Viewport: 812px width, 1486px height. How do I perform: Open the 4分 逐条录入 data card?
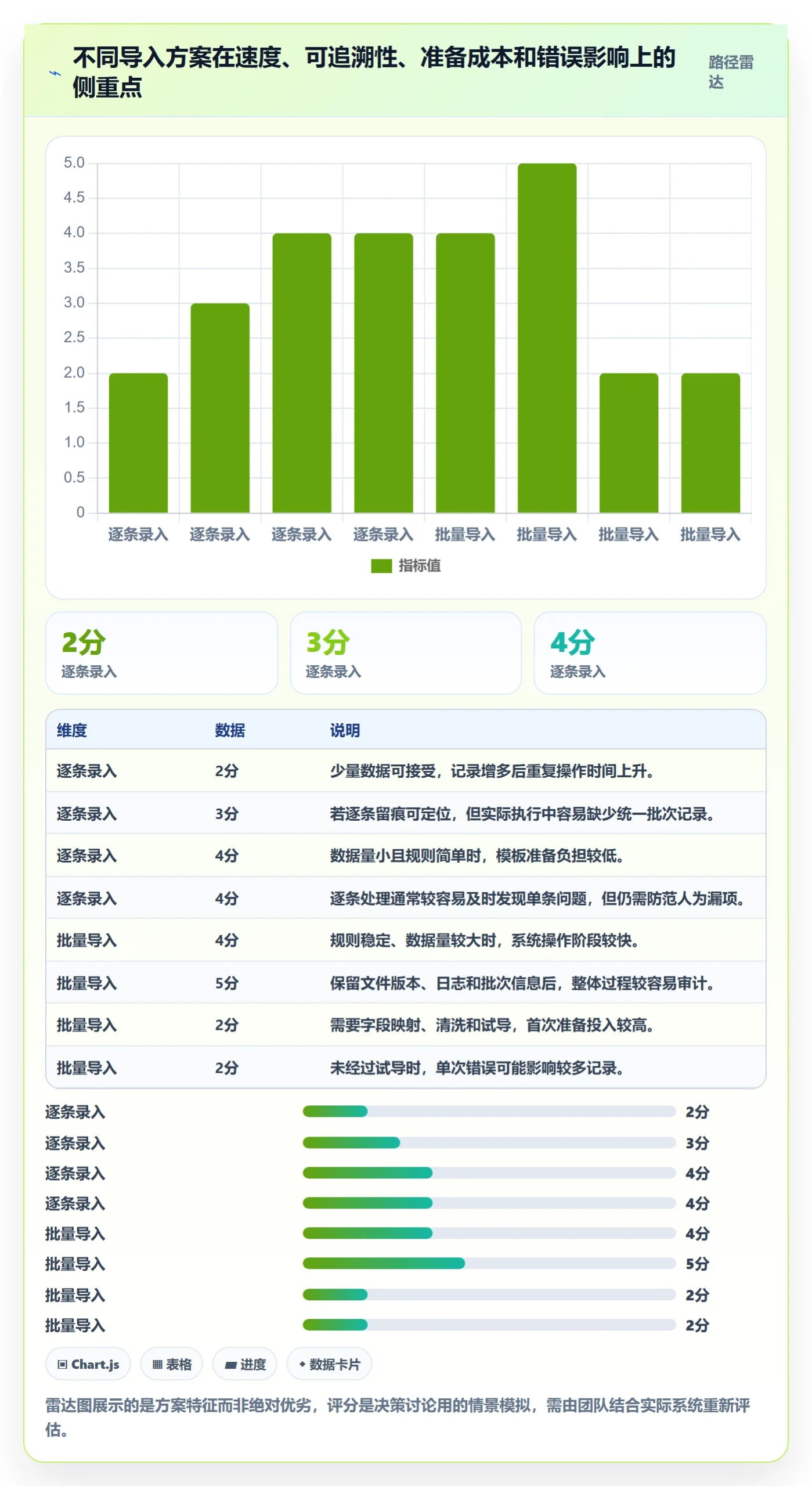point(650,653)
